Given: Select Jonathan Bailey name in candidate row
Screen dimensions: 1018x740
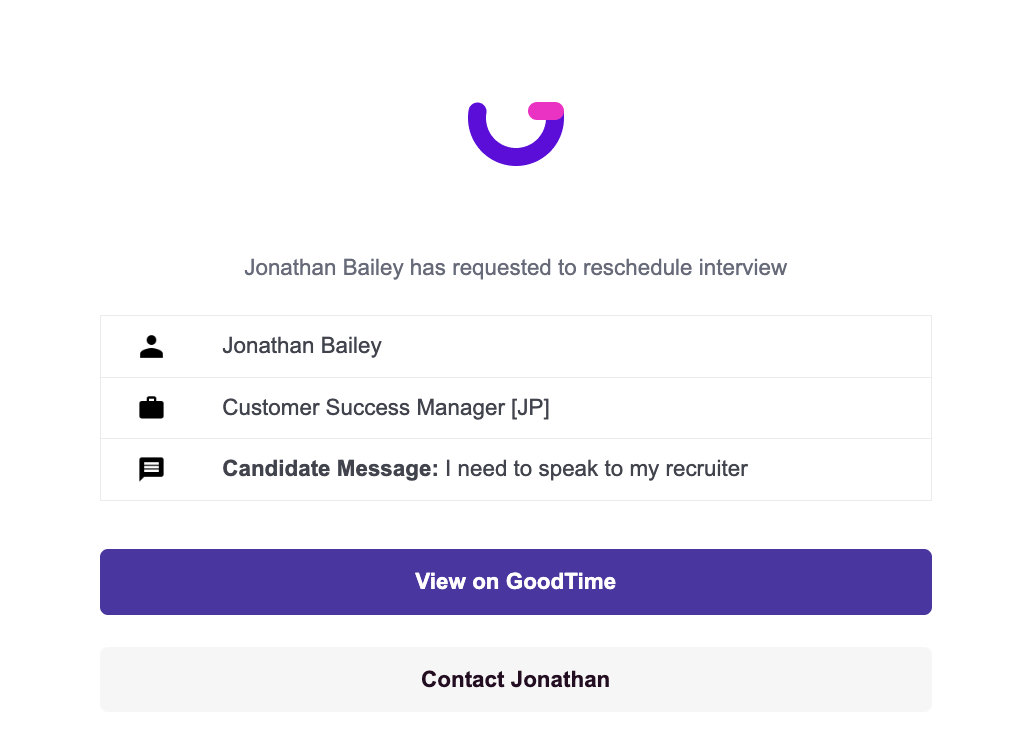Looking at the screenshot, I should tap(302, 347).
